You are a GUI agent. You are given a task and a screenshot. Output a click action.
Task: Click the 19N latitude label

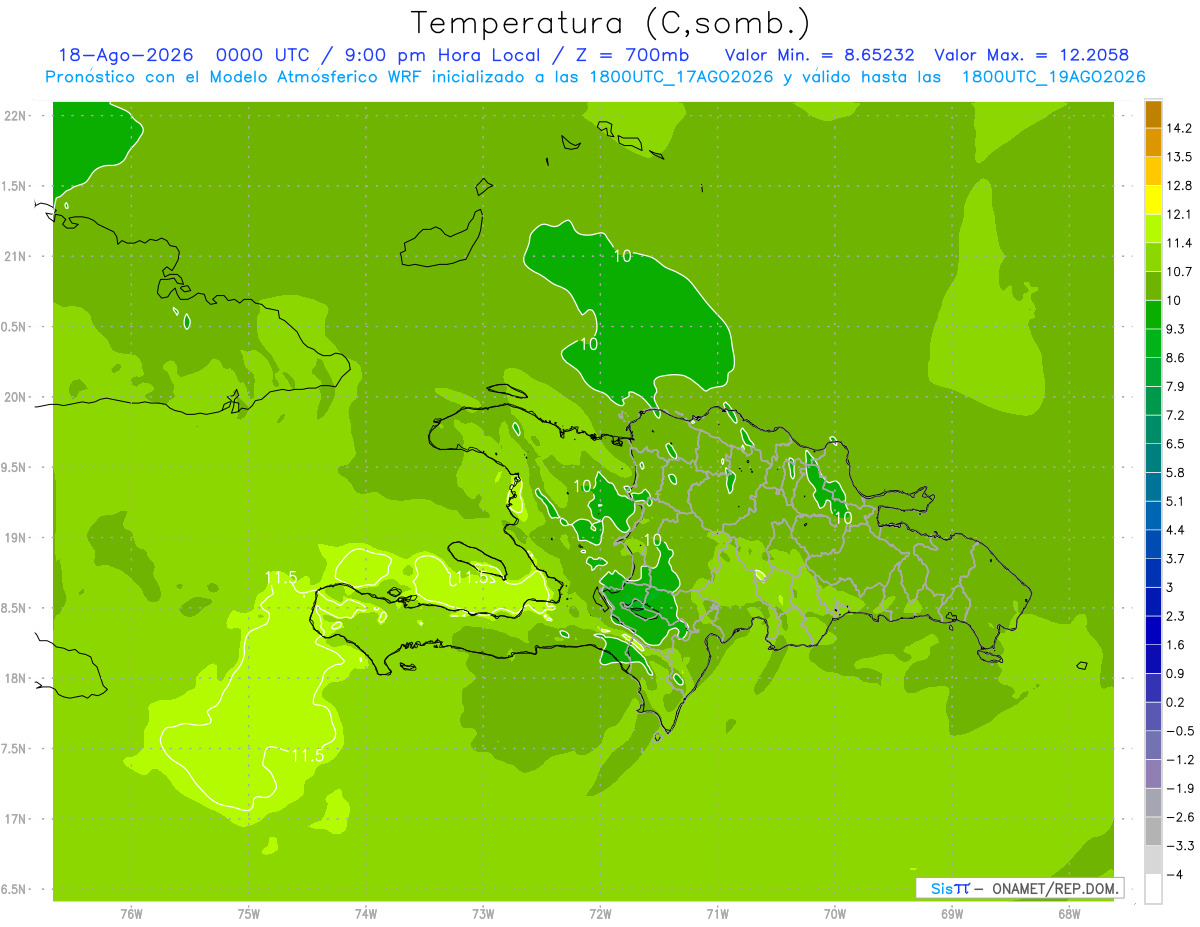pos(16,538)
